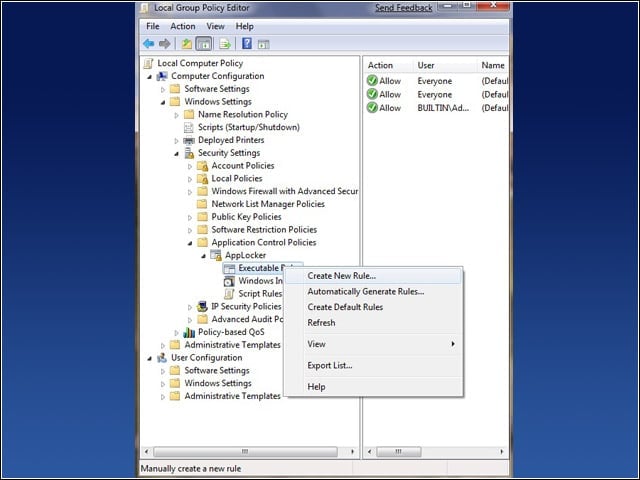Click the Deployed Printers printer icon

click(x=189, y=140)
